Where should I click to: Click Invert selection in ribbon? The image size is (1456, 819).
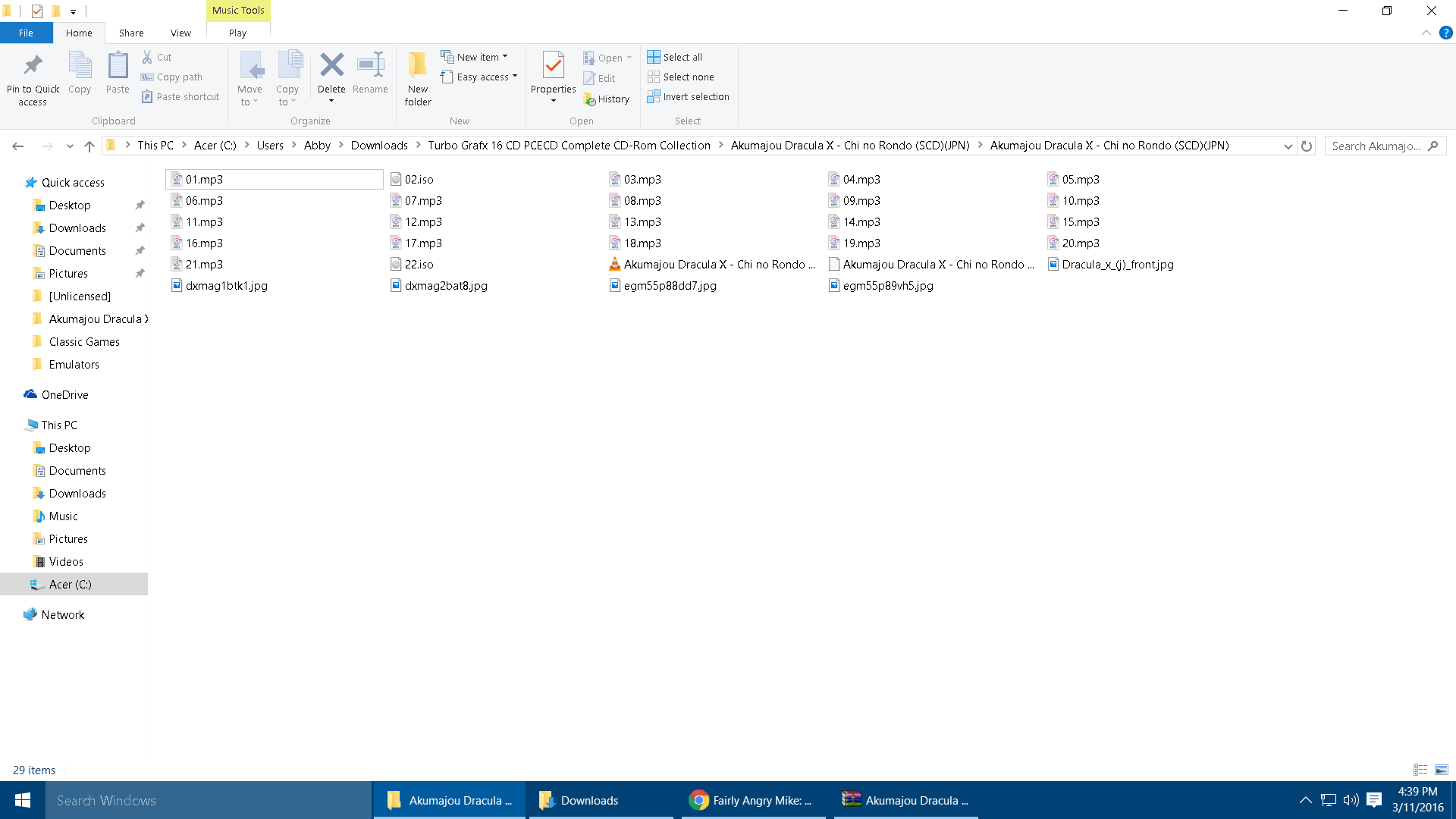coord(689,96)
